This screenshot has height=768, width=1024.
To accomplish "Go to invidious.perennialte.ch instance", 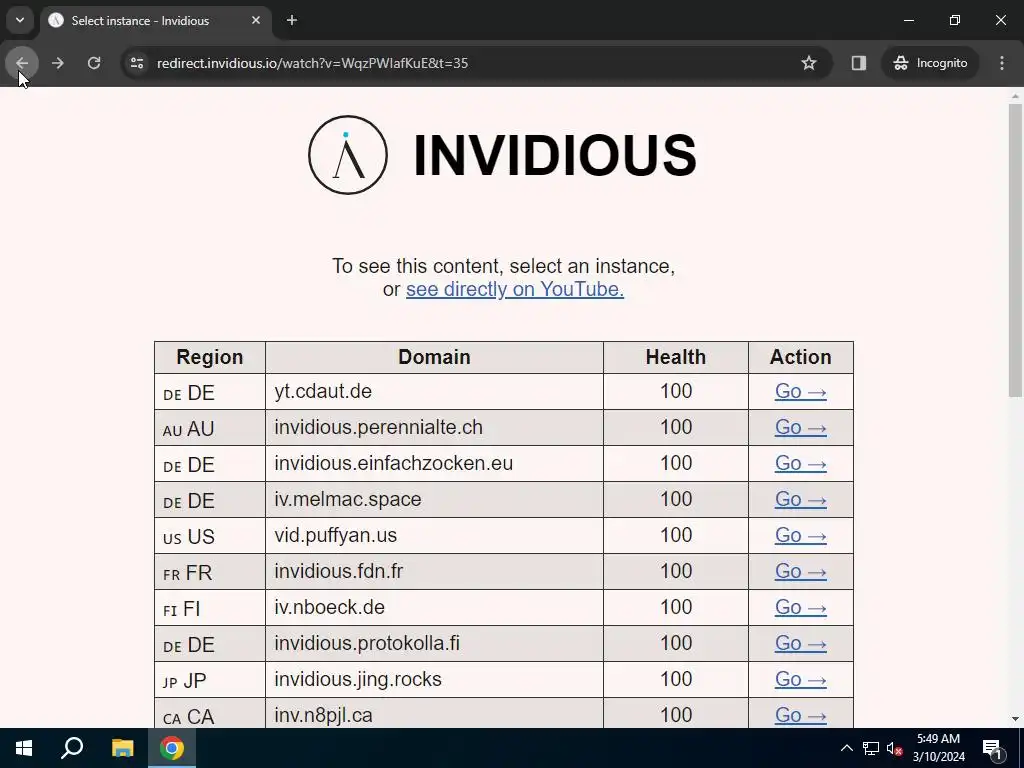I will (x=801, y=427).
